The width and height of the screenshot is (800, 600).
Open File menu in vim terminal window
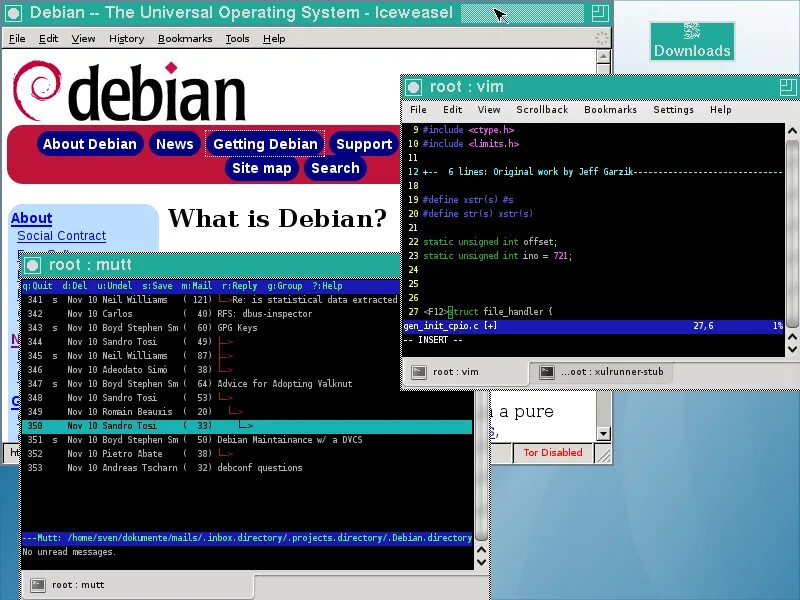[x=418, y=110]
